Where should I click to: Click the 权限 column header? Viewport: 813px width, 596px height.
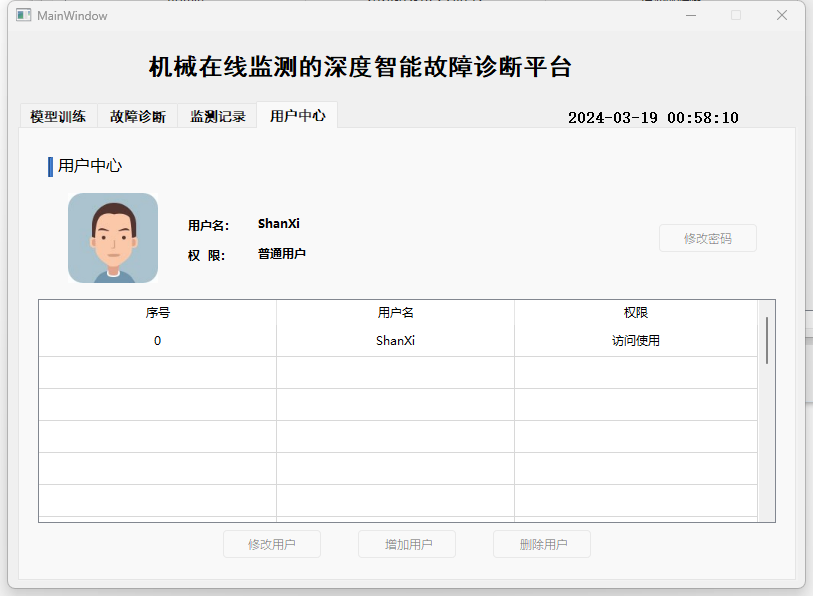click(636, 313)
